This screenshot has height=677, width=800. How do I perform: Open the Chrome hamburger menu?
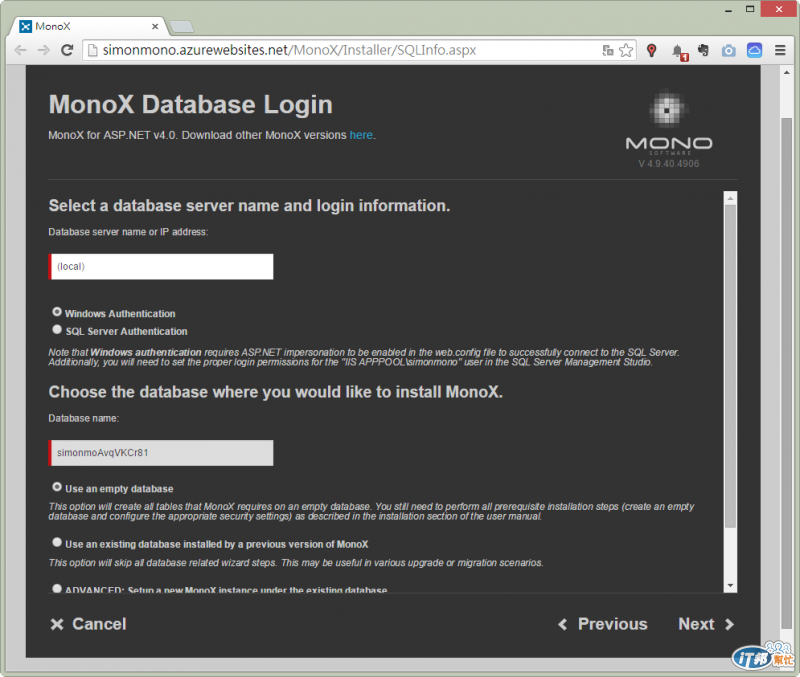tap(780, 50)
